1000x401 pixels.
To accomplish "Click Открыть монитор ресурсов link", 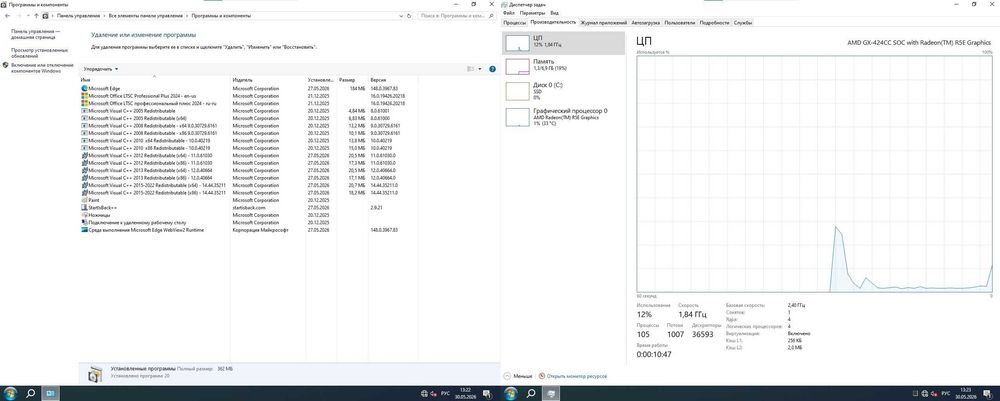I will coord(577,376).
